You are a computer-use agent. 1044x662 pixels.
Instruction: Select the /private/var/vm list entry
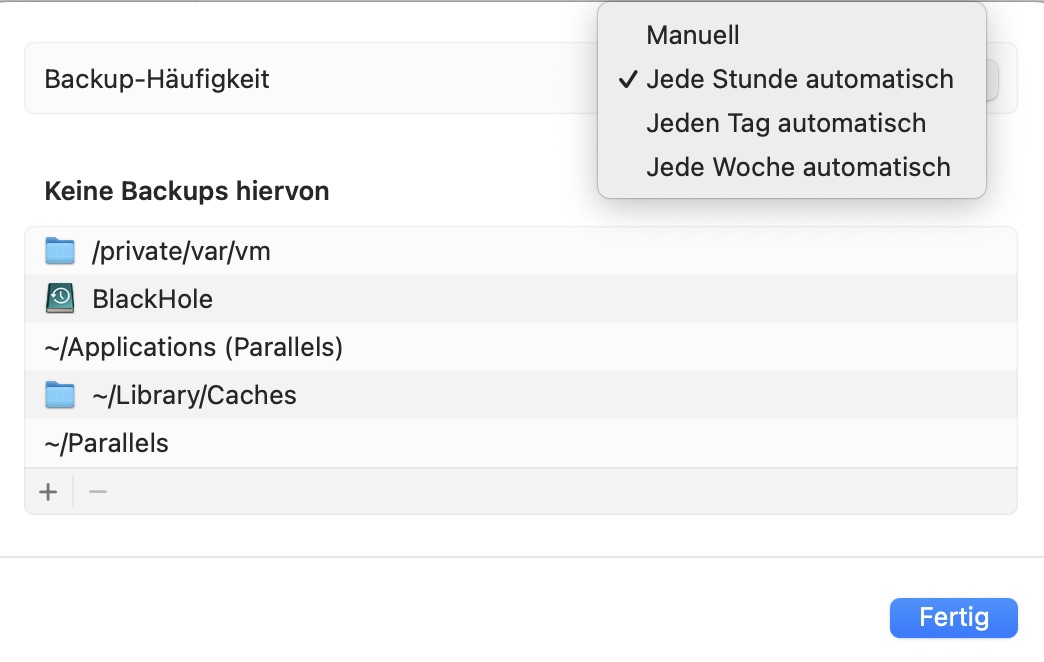[521, 251]
